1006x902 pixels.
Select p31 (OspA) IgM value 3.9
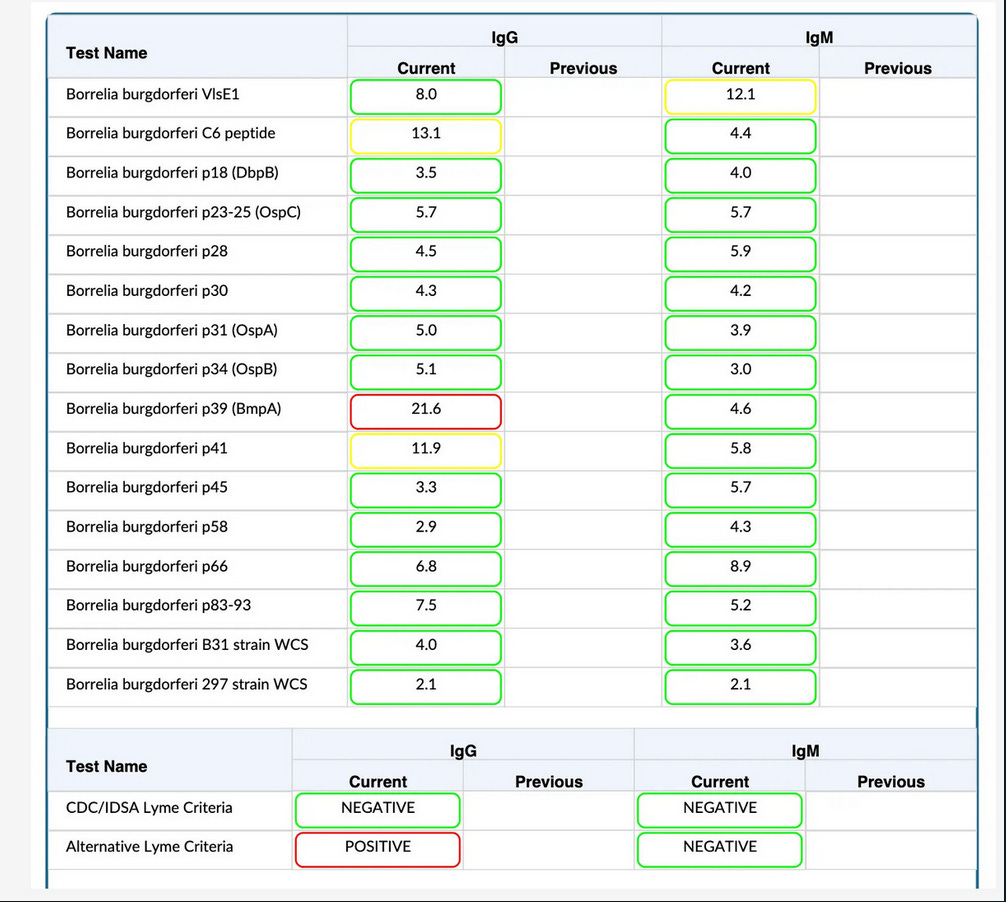point(740,333)
